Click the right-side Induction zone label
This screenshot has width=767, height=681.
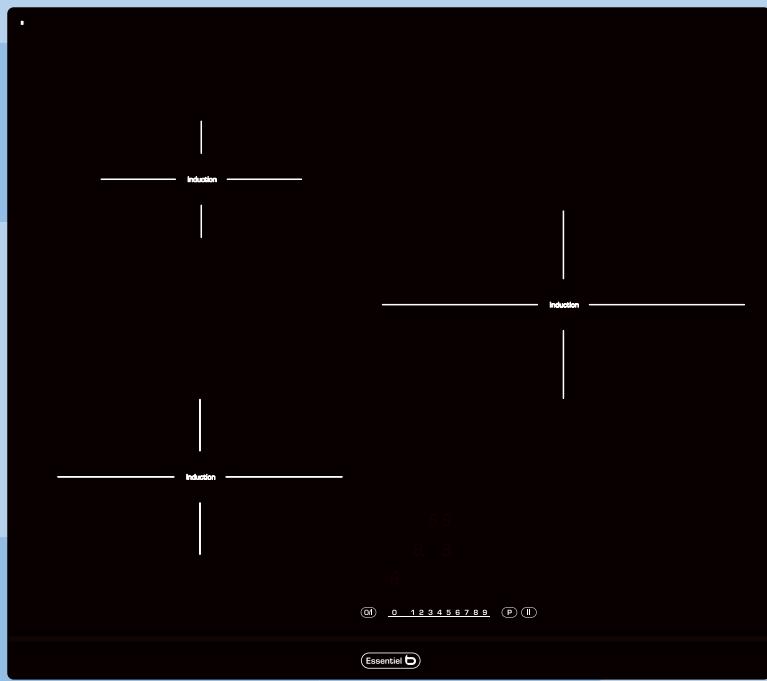click(564, 305)
